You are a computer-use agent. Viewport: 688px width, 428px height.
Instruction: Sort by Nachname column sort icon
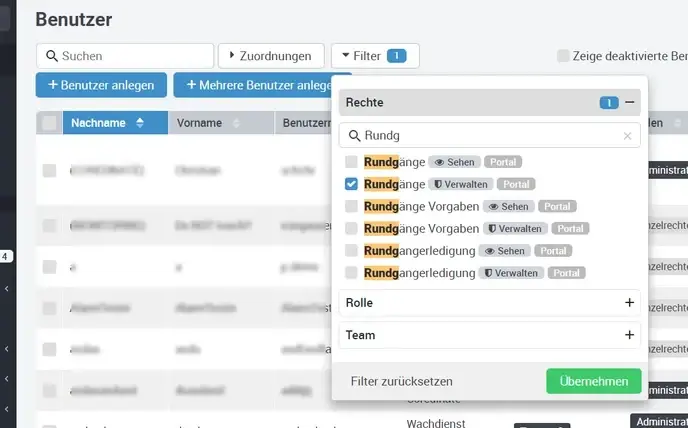pos(140,123)
